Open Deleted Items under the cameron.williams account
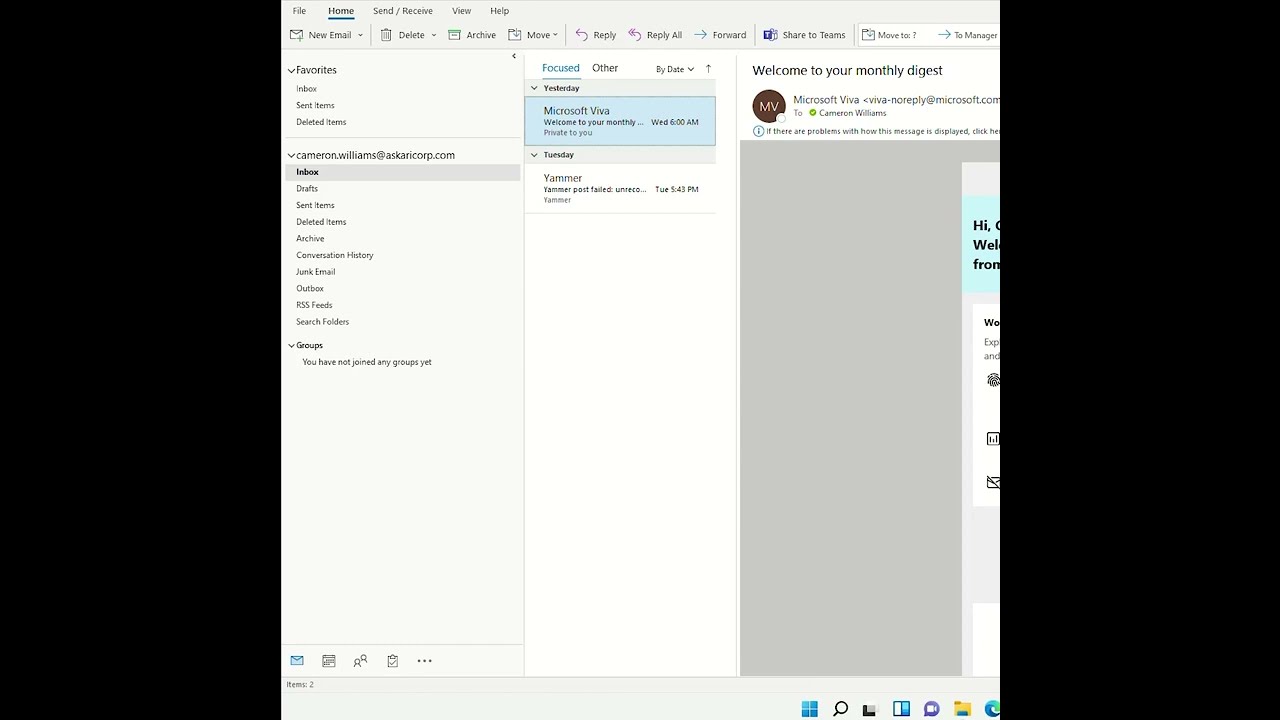 [x=321, y=222]
